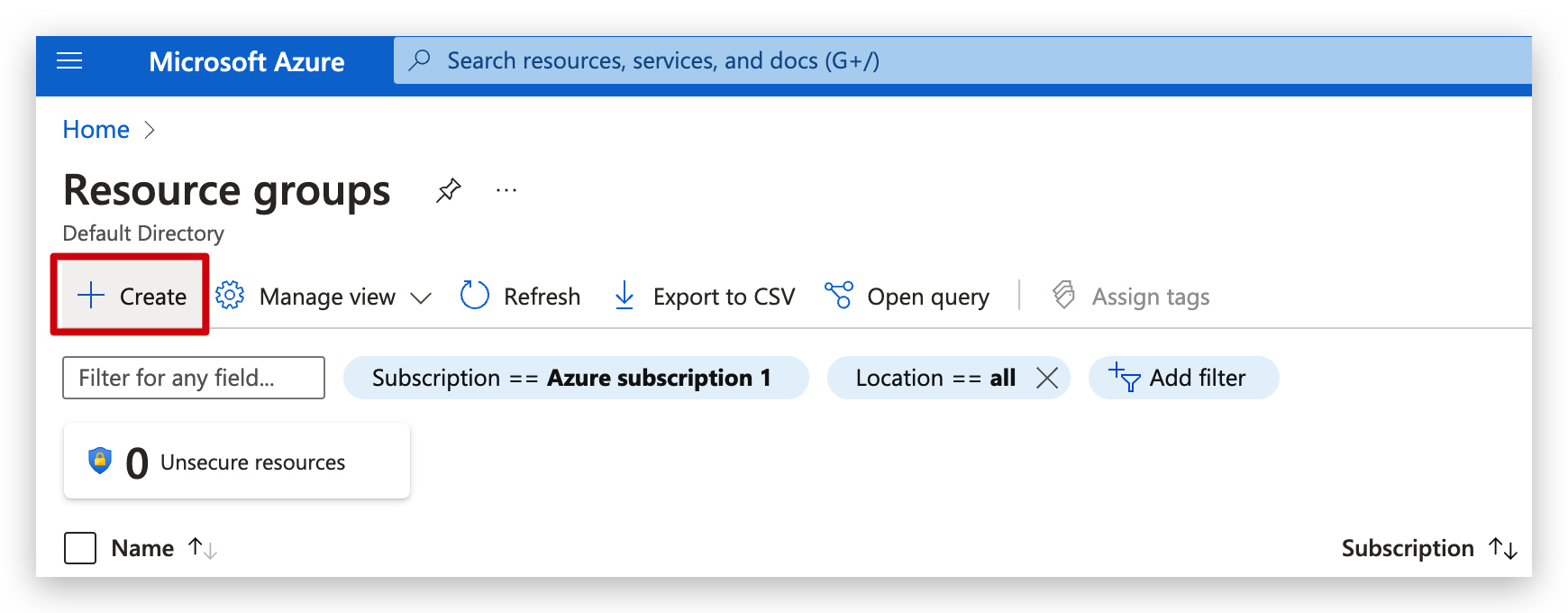The height and width of the screenshot is (613, 1568).
Task: Click the Assign tags label
Action: (1151, 297)
